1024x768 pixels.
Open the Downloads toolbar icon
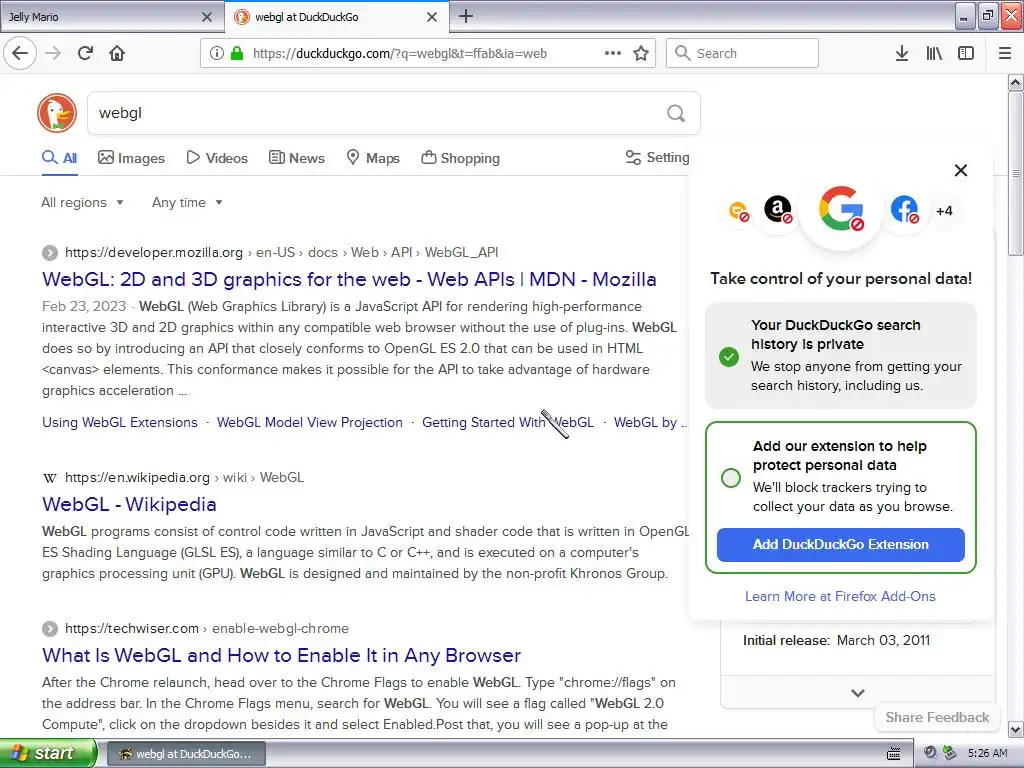pyautogui.click(x=902, y=53)
